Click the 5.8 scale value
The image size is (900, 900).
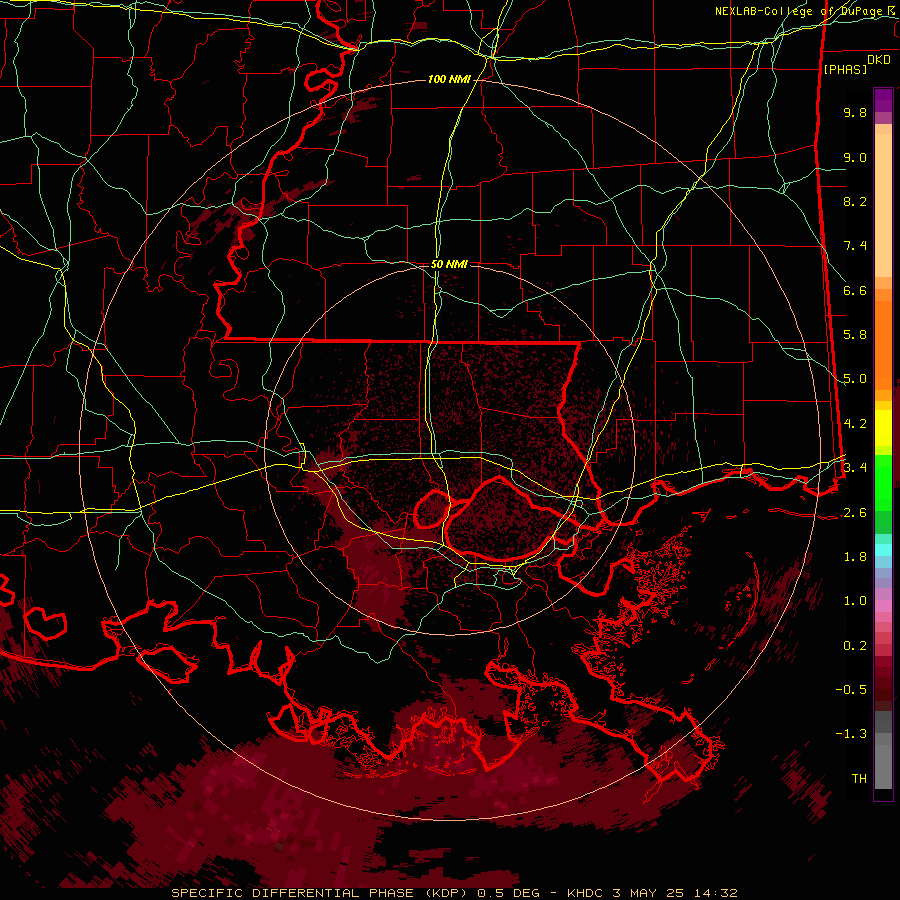point(855,335)
